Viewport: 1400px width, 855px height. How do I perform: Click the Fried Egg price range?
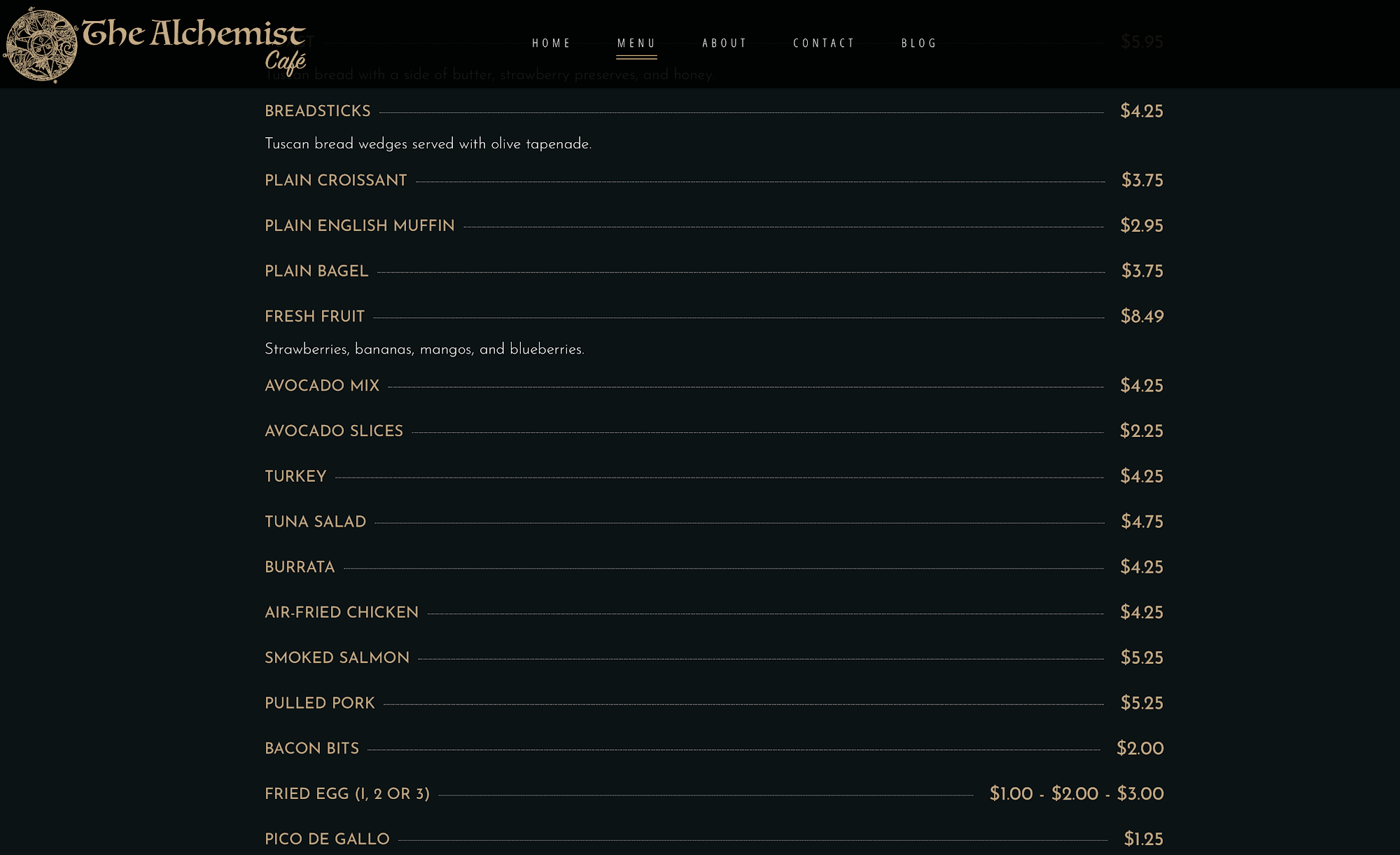coord(1076,794)
